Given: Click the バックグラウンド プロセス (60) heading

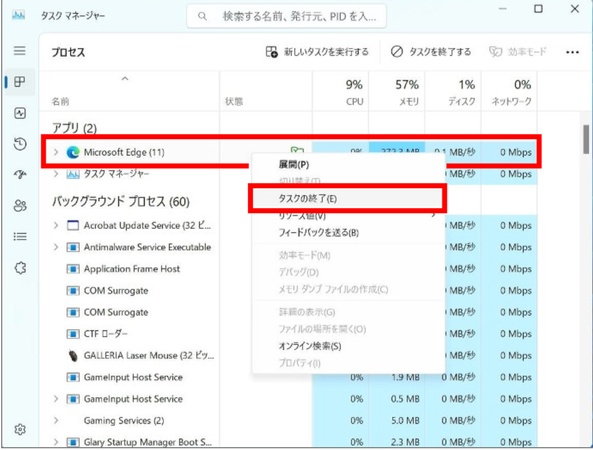Looking at the screenshot, I should click(120, 202).
